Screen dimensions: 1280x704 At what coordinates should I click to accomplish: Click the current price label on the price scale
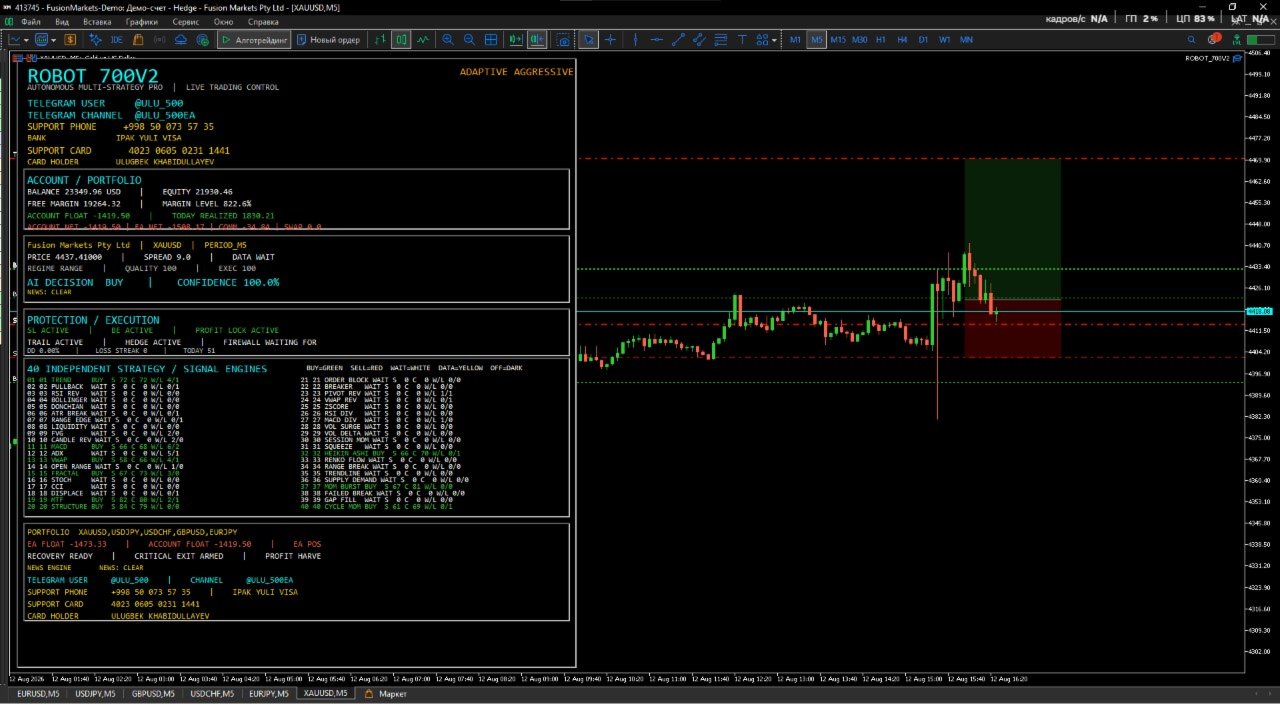coord(1258,311)
